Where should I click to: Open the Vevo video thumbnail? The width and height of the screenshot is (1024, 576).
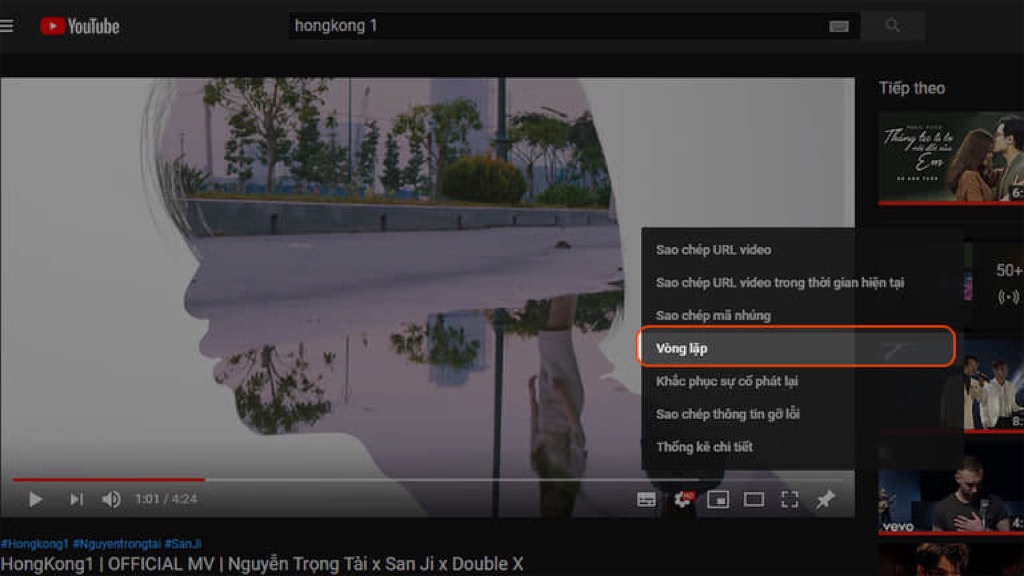(951, 491)
